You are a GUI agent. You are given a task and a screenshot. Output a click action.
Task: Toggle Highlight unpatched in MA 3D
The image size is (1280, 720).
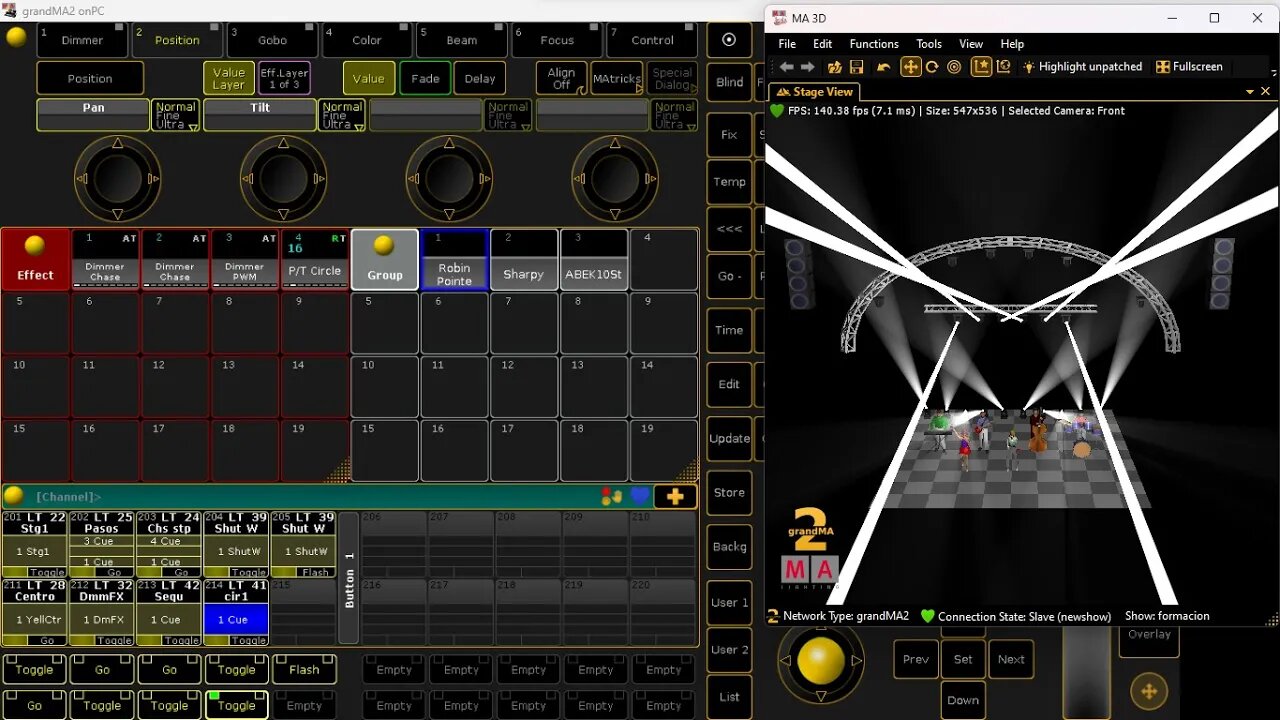[1081, 67]
